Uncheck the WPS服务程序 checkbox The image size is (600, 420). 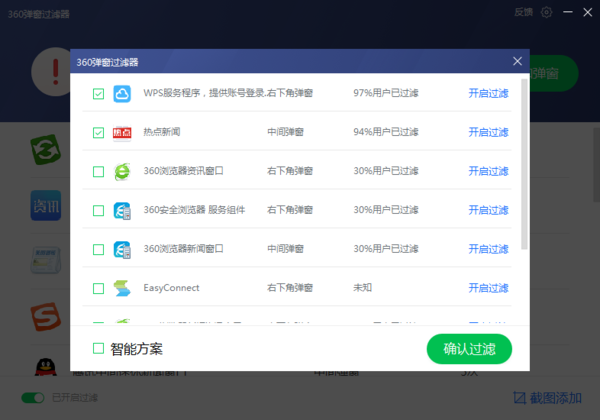coord(98,94)
